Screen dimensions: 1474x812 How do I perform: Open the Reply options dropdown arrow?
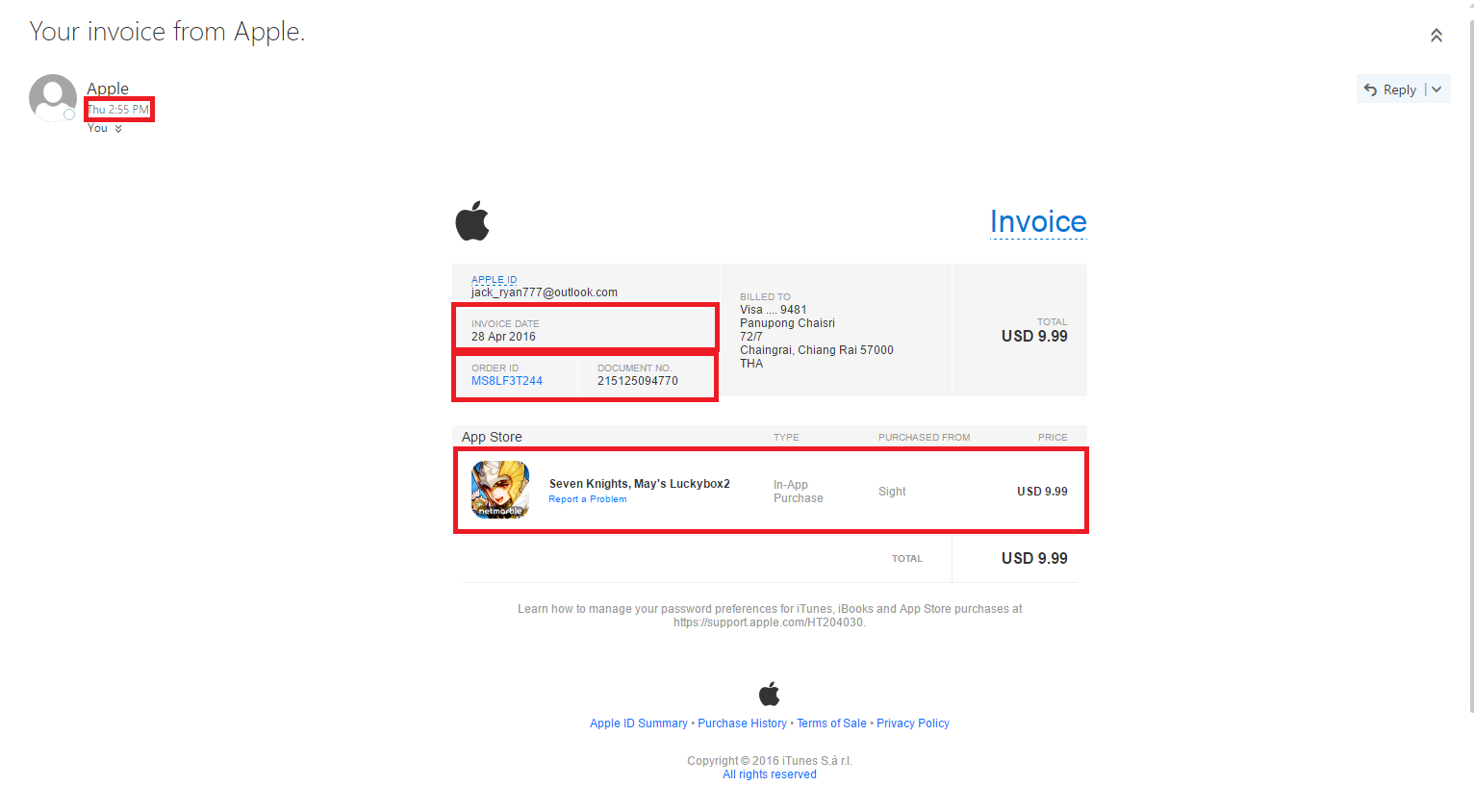1436,89
